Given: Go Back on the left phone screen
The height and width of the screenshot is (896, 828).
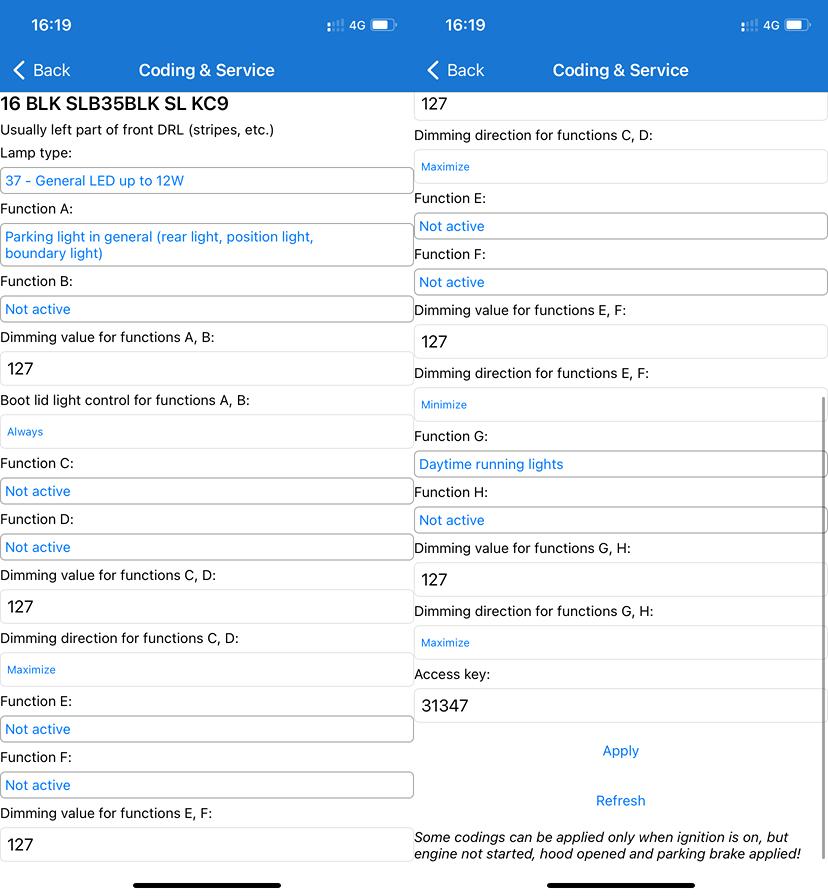Looking at the screenshot, I should (41, 70).
